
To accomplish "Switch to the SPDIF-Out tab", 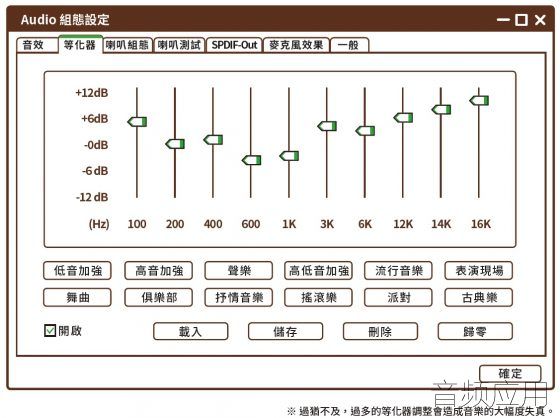I will 234,45.
